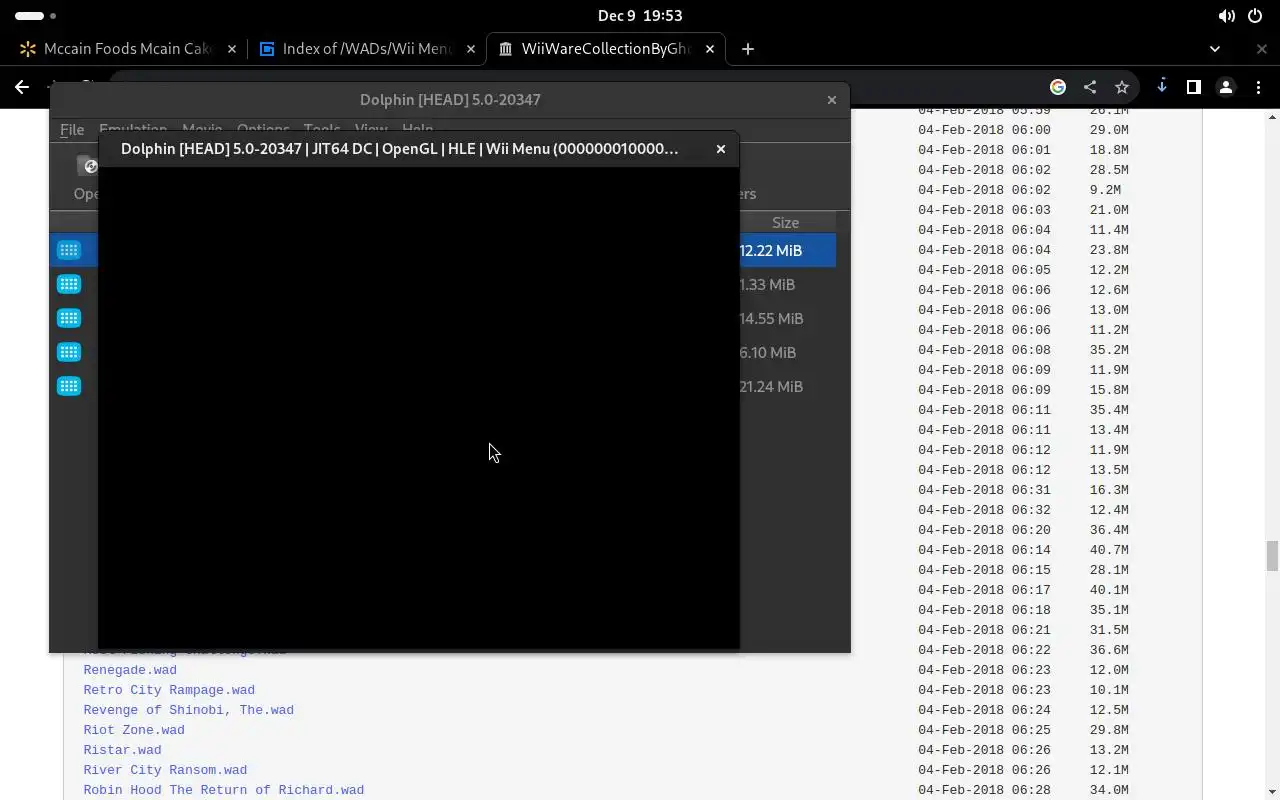Screen dimensions: 1280x800
Task: Select the Wii platform icon for the 6.10 MiB title
Action: coord(69,352)
